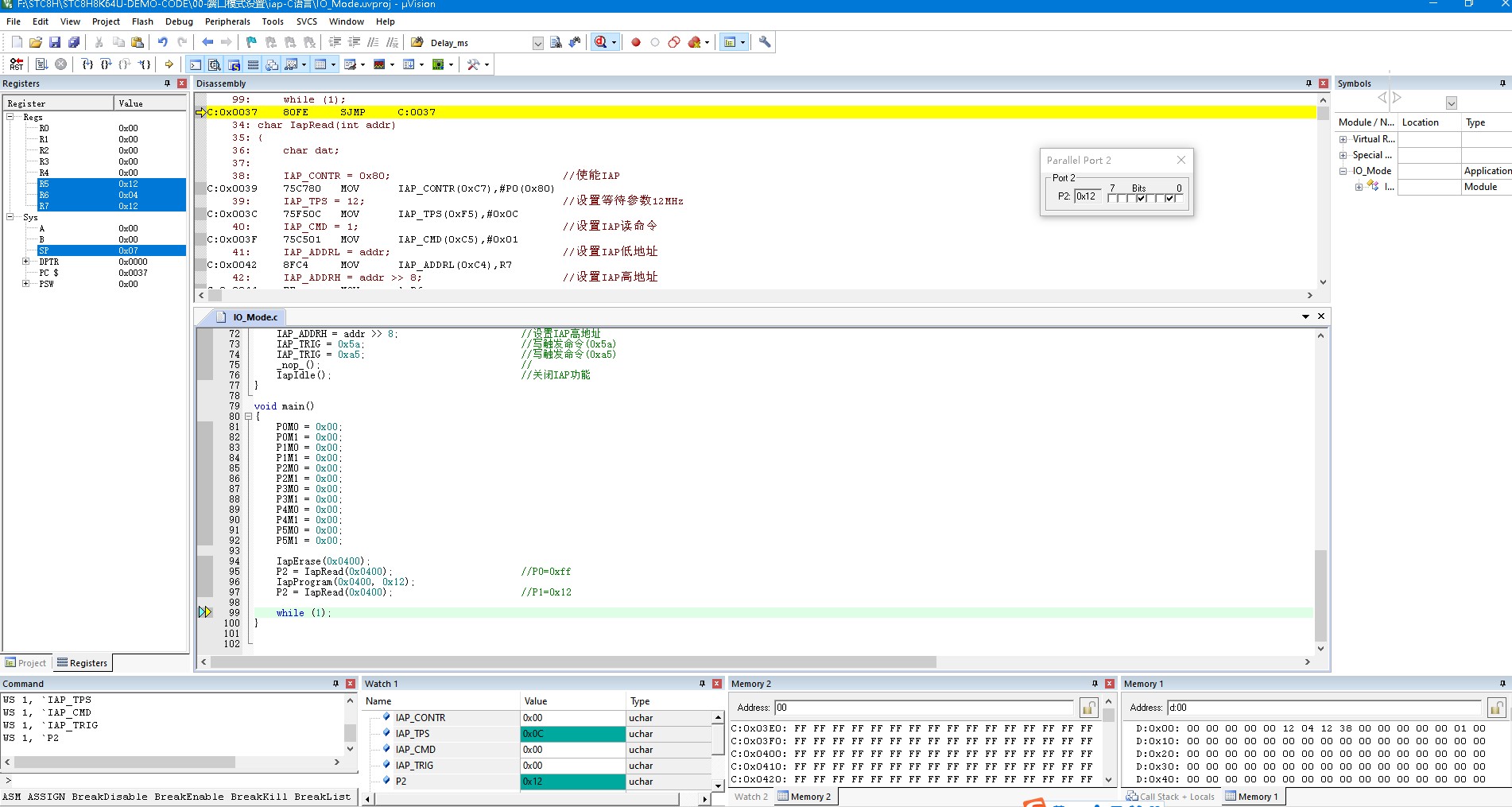This screenshot has height=807, width=1512.
Task: Click the Disassembly vertical scrollbar thumb
Action: (x=1323, y=113)
